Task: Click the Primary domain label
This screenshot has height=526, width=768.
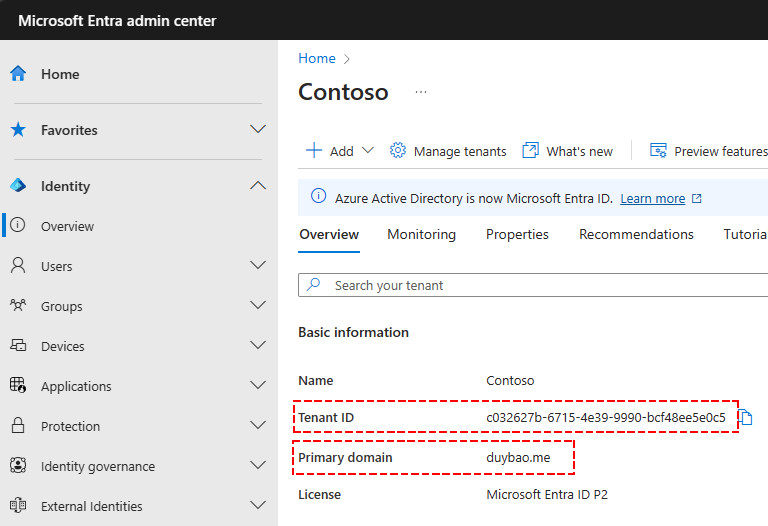Action: click(x=345, y=457)
